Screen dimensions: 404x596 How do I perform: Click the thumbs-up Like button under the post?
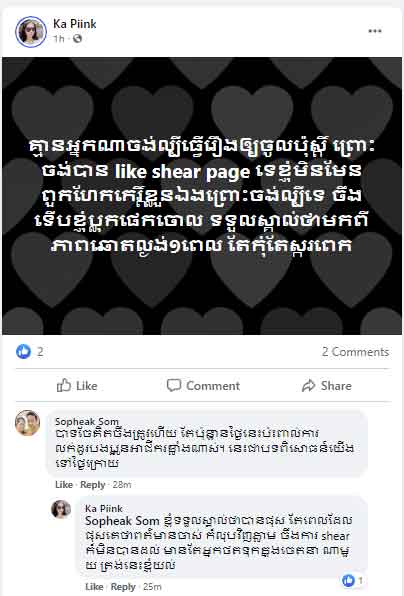tap(77, 385)
